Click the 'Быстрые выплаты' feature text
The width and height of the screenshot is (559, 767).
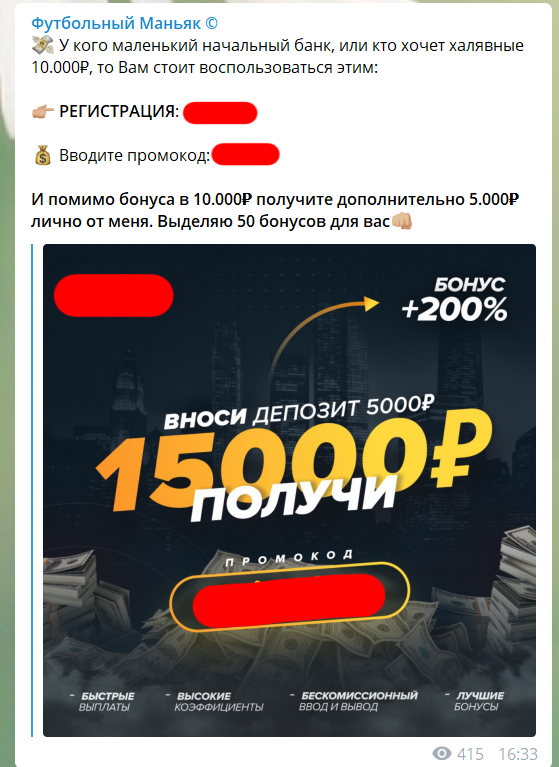coord(104,701)
